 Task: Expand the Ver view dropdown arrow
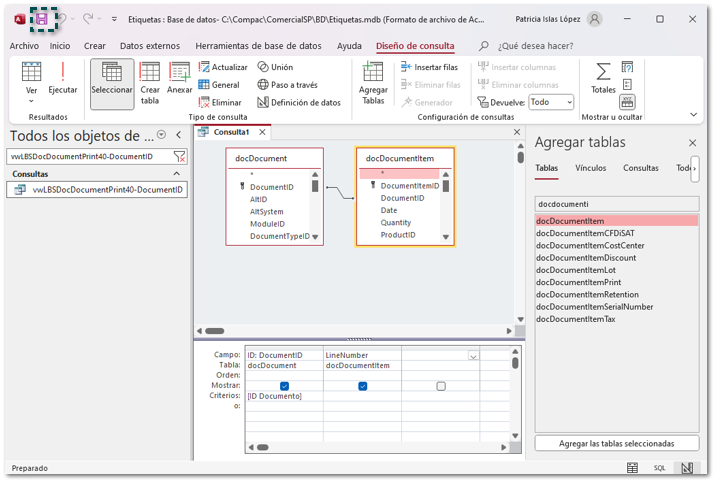coord(31,102)
